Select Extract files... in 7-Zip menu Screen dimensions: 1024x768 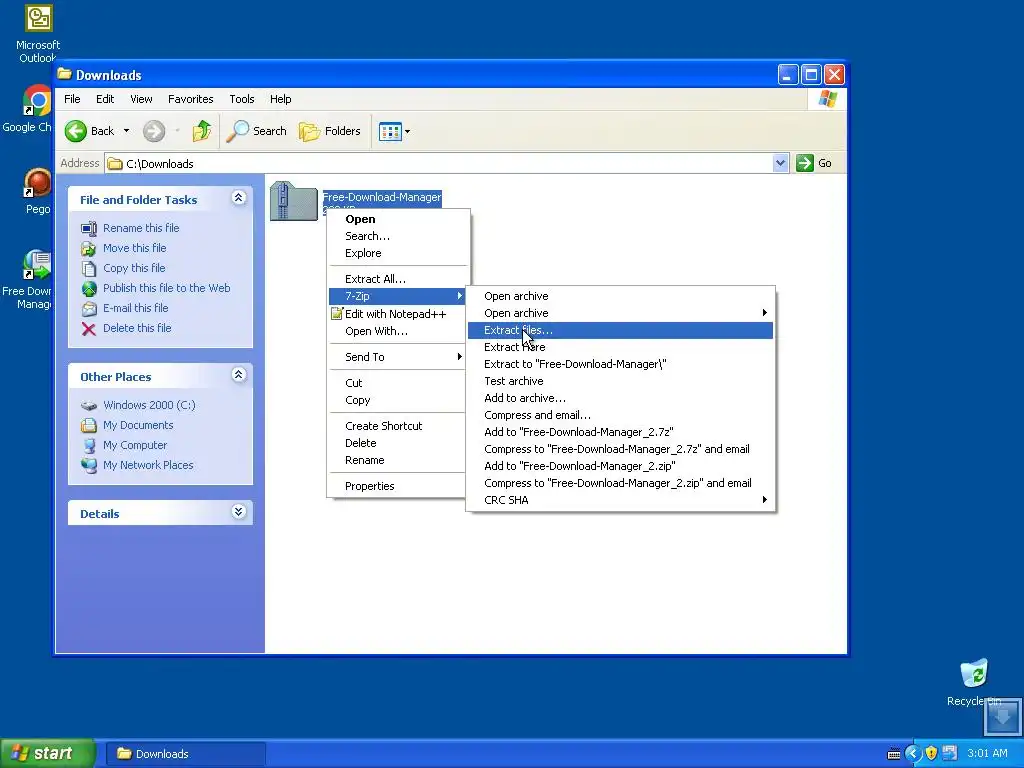coord(620,330)
